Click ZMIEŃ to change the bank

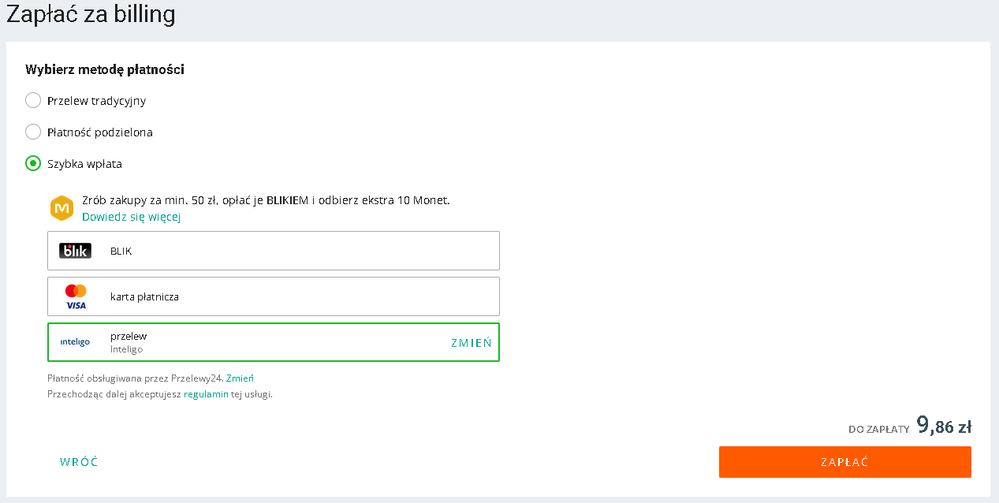point(471,343)
